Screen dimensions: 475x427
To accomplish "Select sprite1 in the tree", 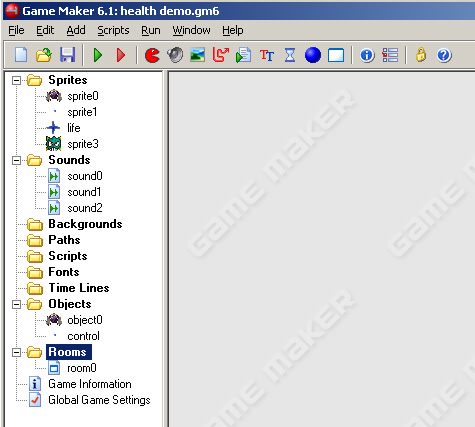I will click(x=82, y=112).
